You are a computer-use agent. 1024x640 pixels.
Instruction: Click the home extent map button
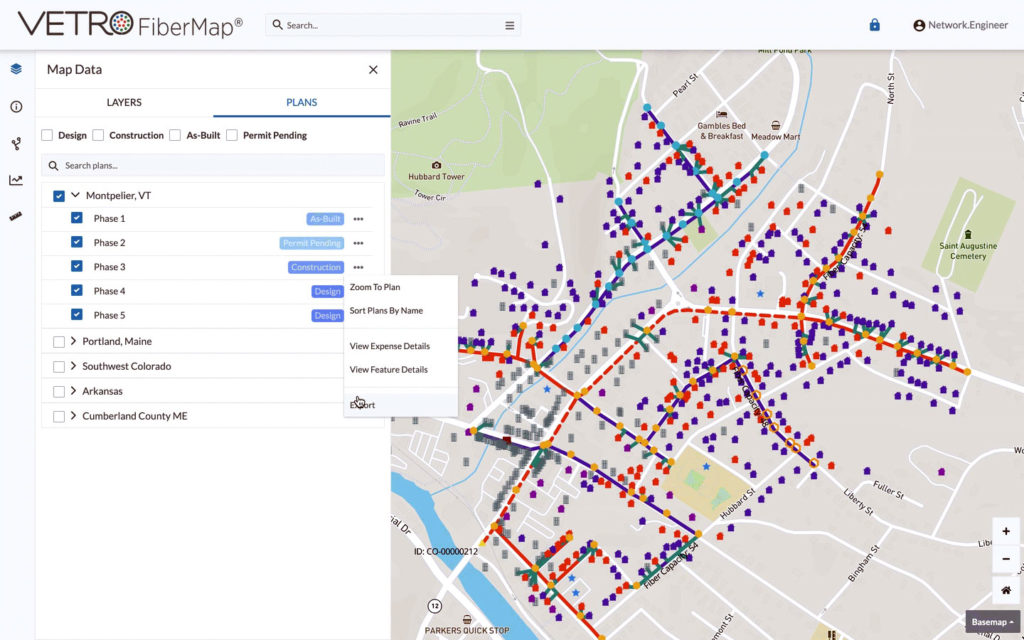1006,590
